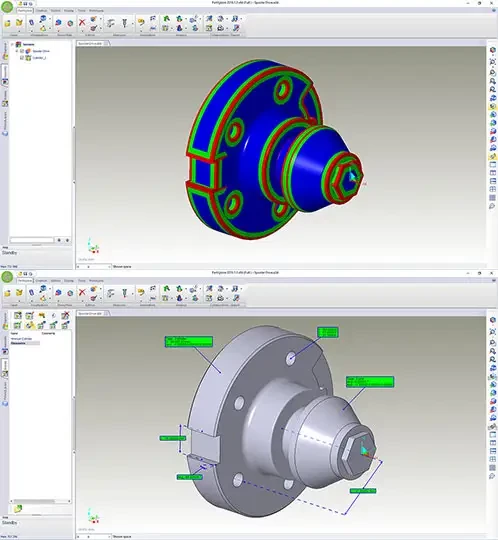Switch to second ribbon tab in upper window

[42, 11]
